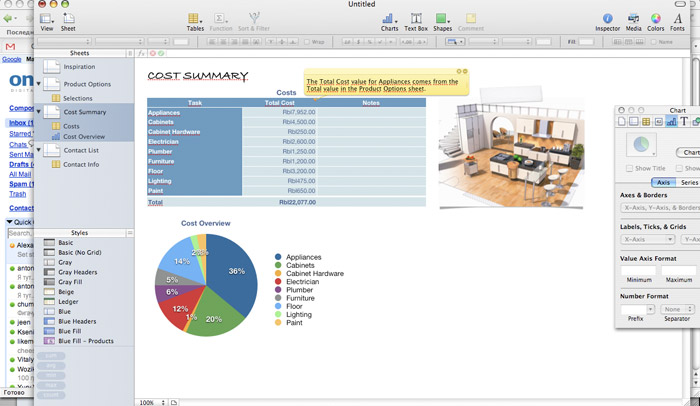Open X-Axis dropdown in inspector

(x=647, y=239)
